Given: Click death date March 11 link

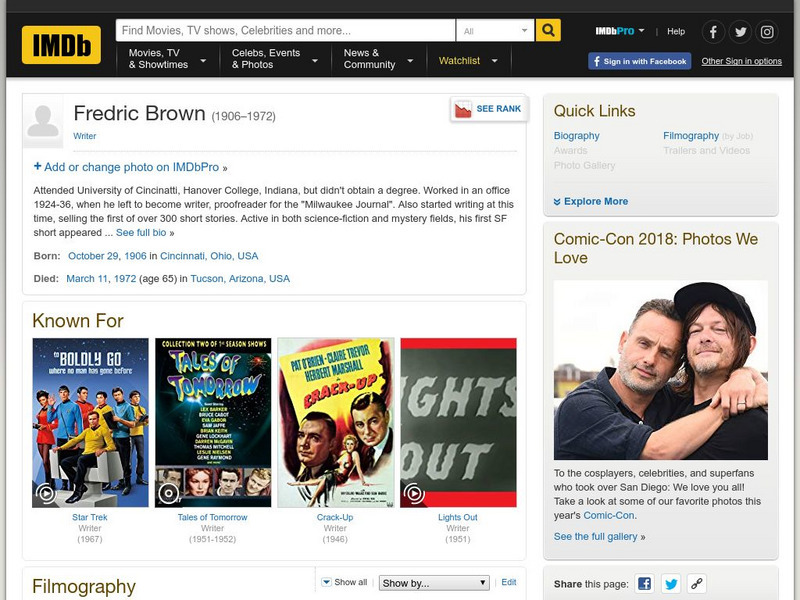Looking at the screenshot, I should click(x=87, y=279).
